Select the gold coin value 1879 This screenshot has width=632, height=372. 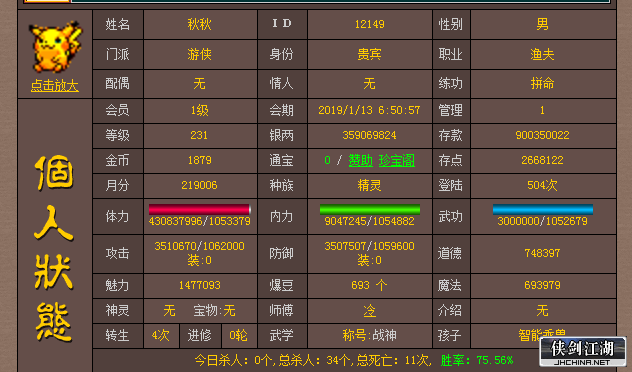[200, 160]
